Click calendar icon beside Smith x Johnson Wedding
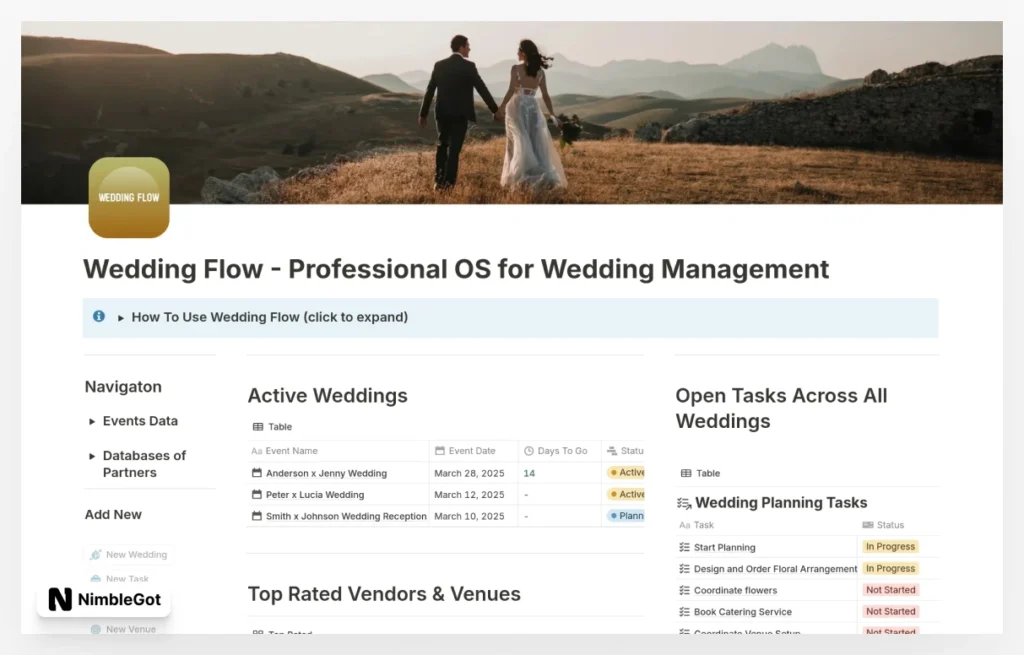Viewport: 1024px width, 655px height. coord(257,515)
